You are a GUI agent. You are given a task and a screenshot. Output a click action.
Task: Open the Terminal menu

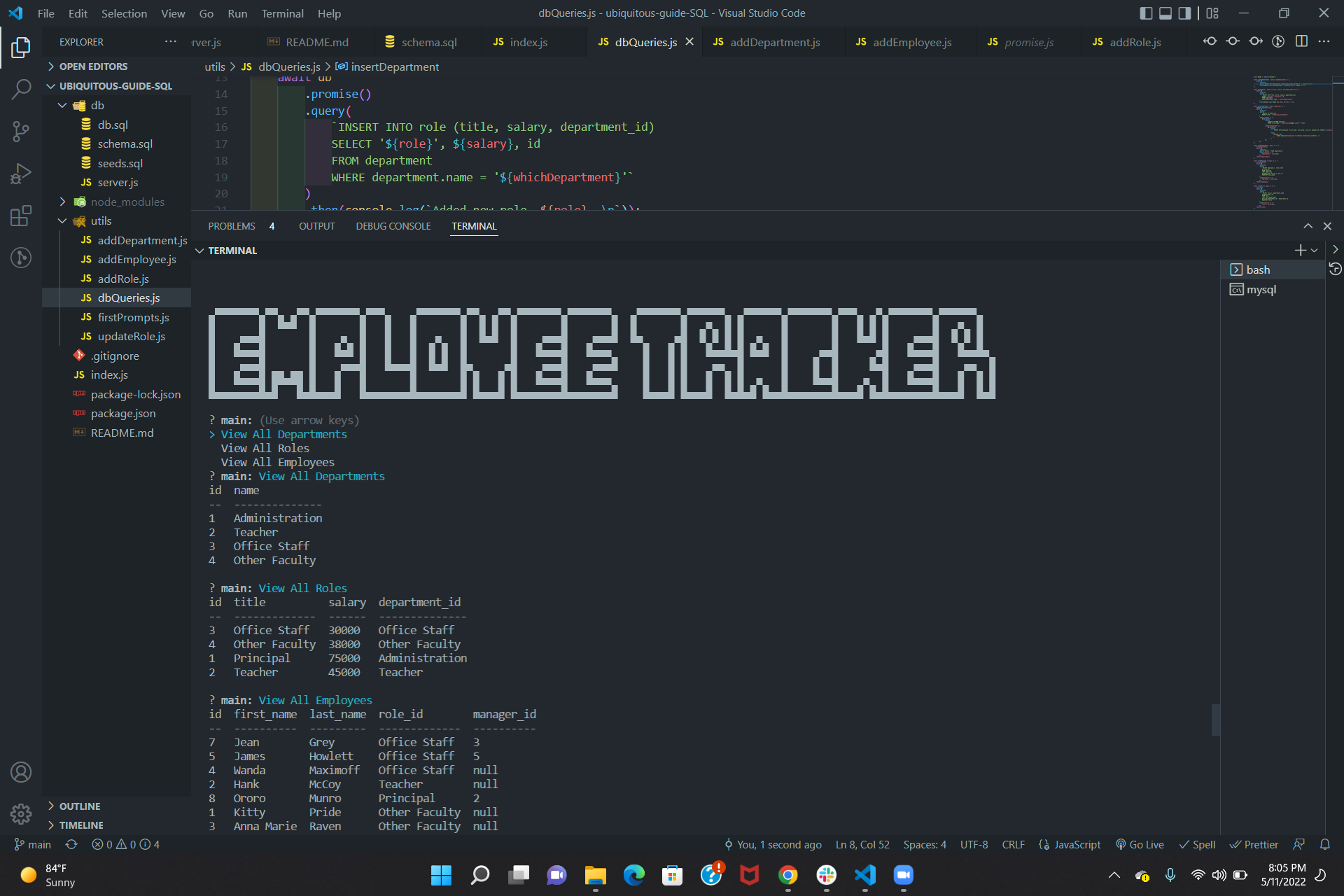[x=282, y=13]
